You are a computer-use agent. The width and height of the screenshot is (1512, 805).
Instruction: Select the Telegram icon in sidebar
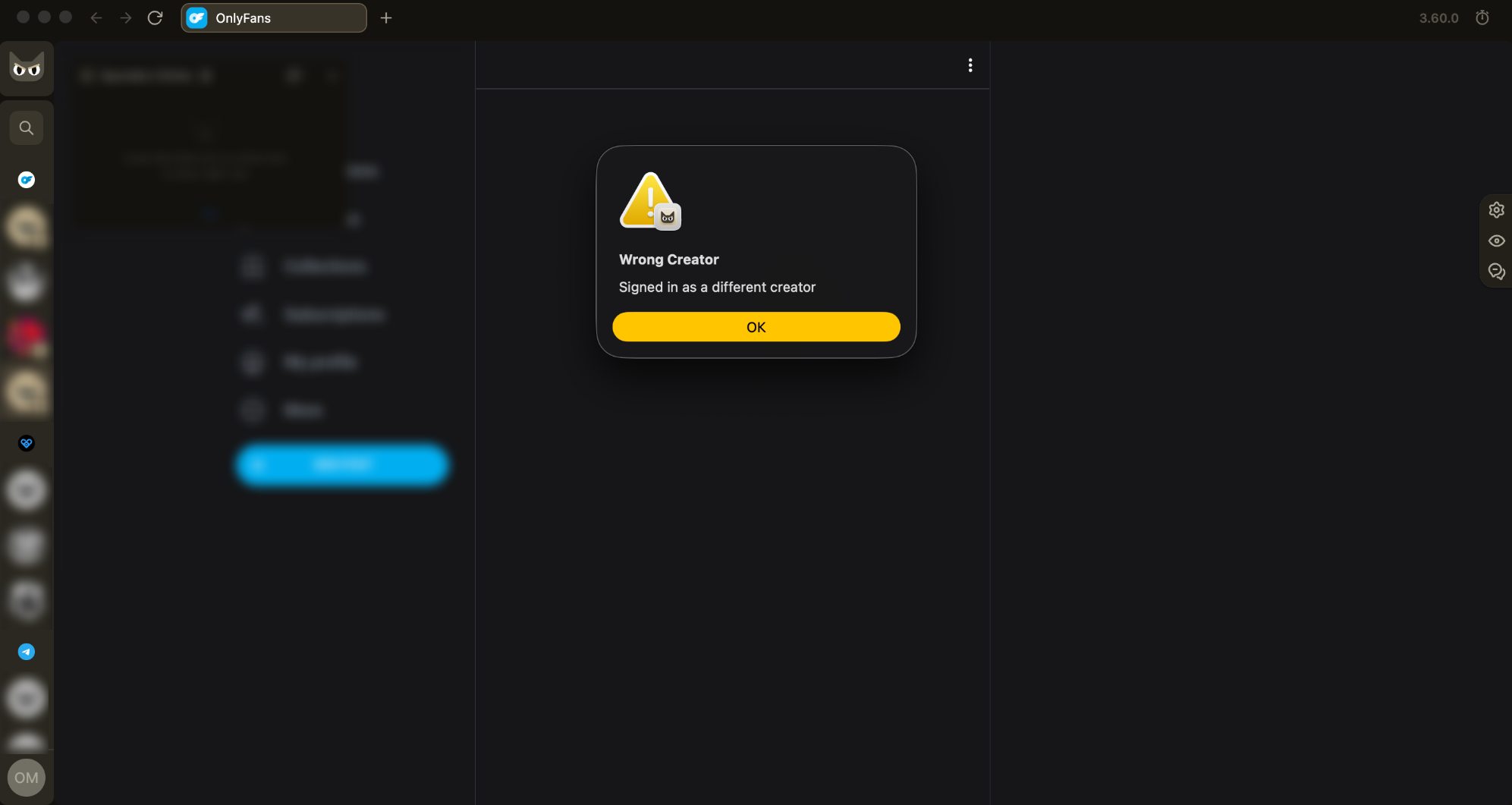[27, 652]
